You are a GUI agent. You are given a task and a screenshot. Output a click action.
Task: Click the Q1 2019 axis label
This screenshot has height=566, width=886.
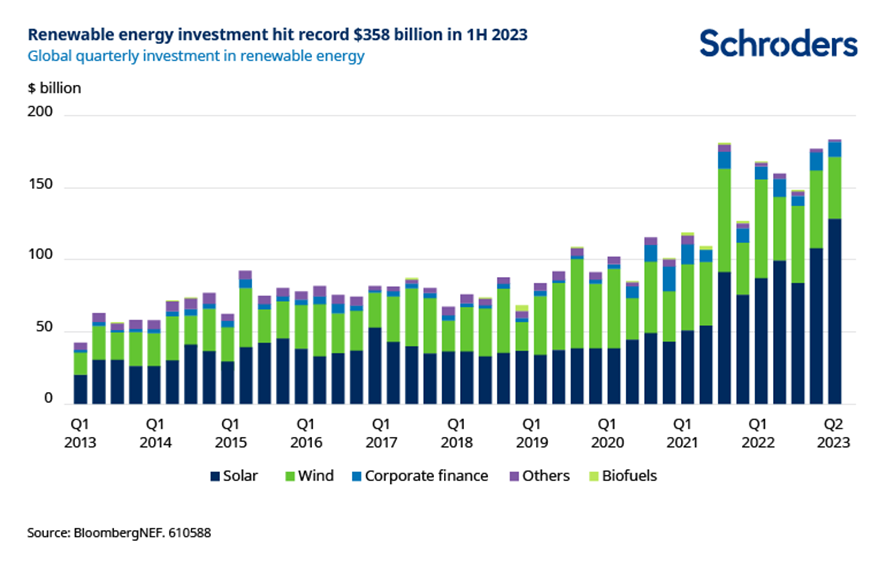pyautogui.click(x=532, y=433)
